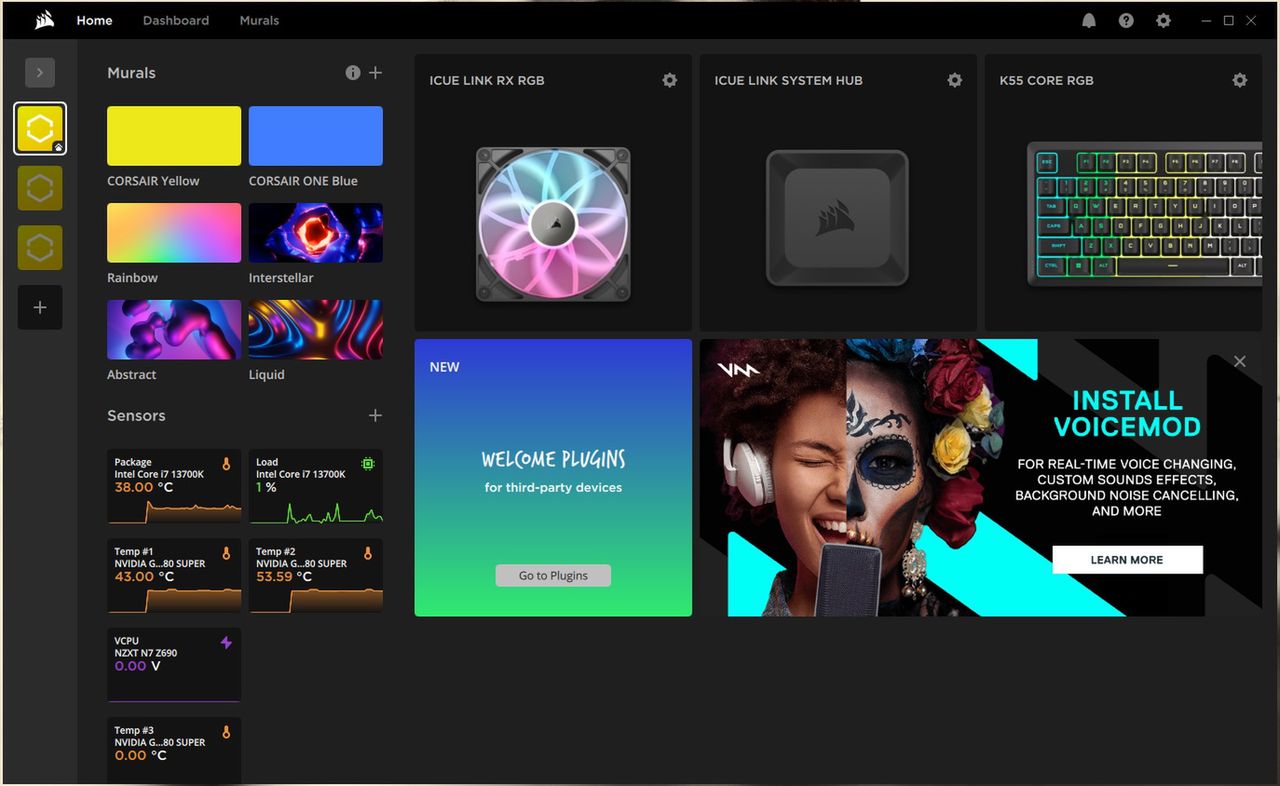This screenshot has width=1280, height=786.
Task: Switch to the Home tab
Action: click(x=94, y=20)
